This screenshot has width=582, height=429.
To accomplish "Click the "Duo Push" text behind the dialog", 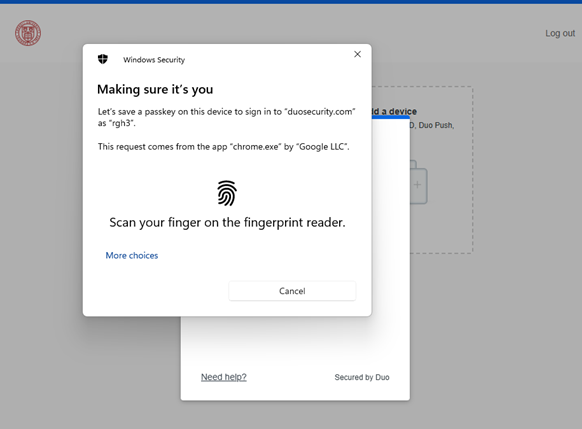I will [436, 125].
